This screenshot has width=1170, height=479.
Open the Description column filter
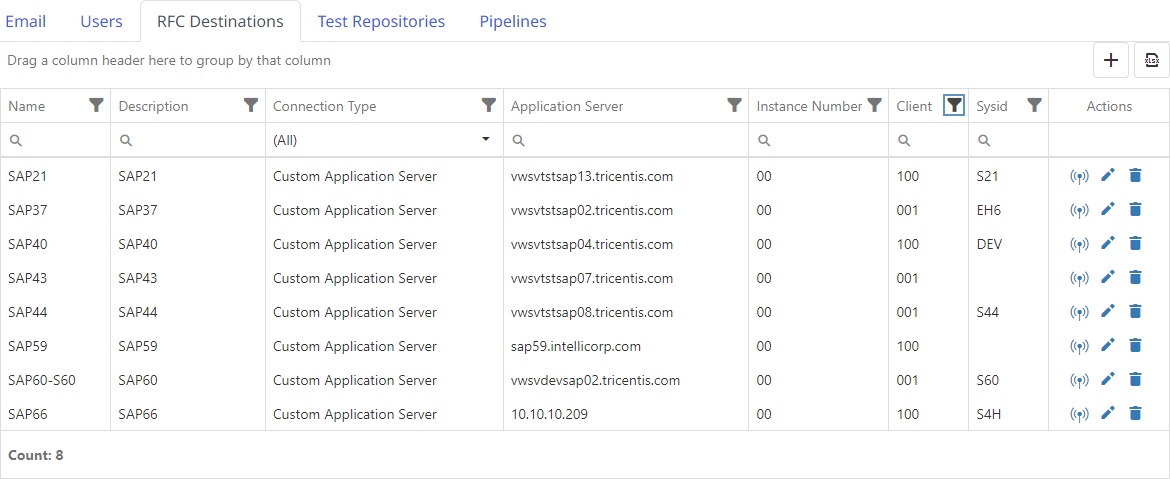[251, 105]
